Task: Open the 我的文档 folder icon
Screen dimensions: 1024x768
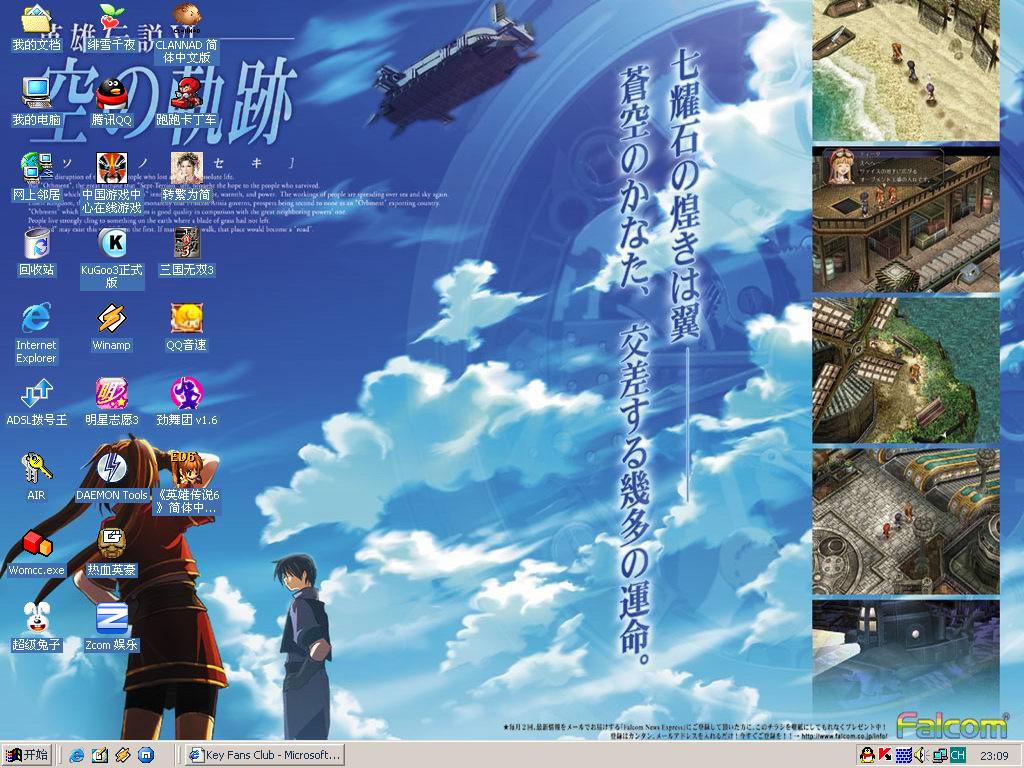Action: [x=36, y=20]
